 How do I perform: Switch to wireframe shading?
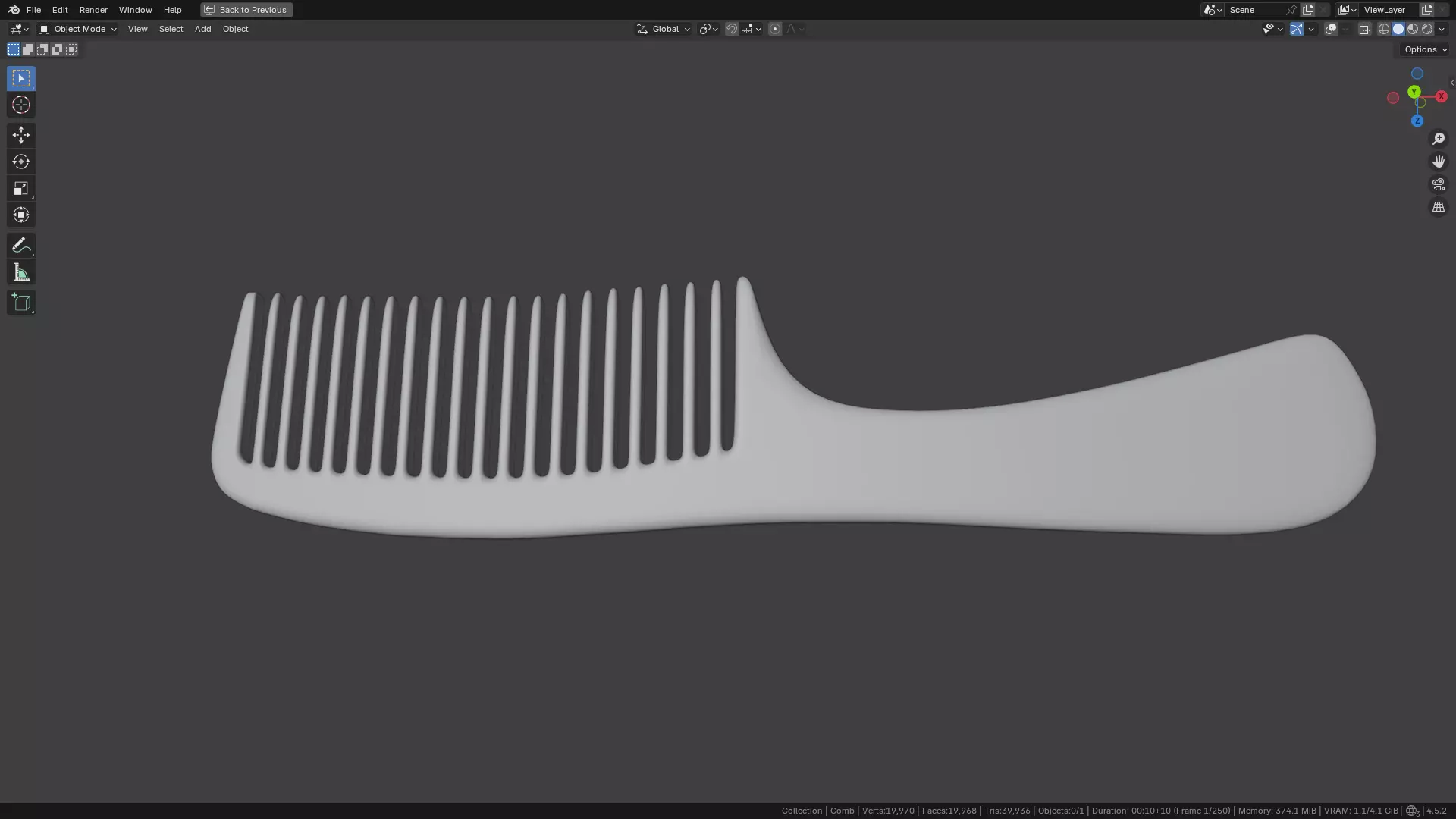point(1384,29)
